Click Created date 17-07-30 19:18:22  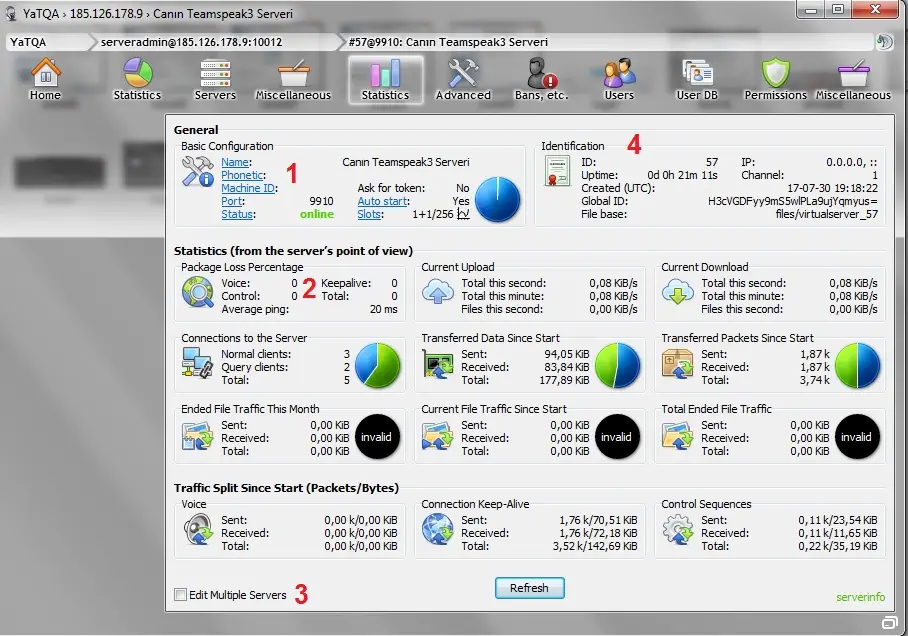pyautogui.click(x=832, y=188)
